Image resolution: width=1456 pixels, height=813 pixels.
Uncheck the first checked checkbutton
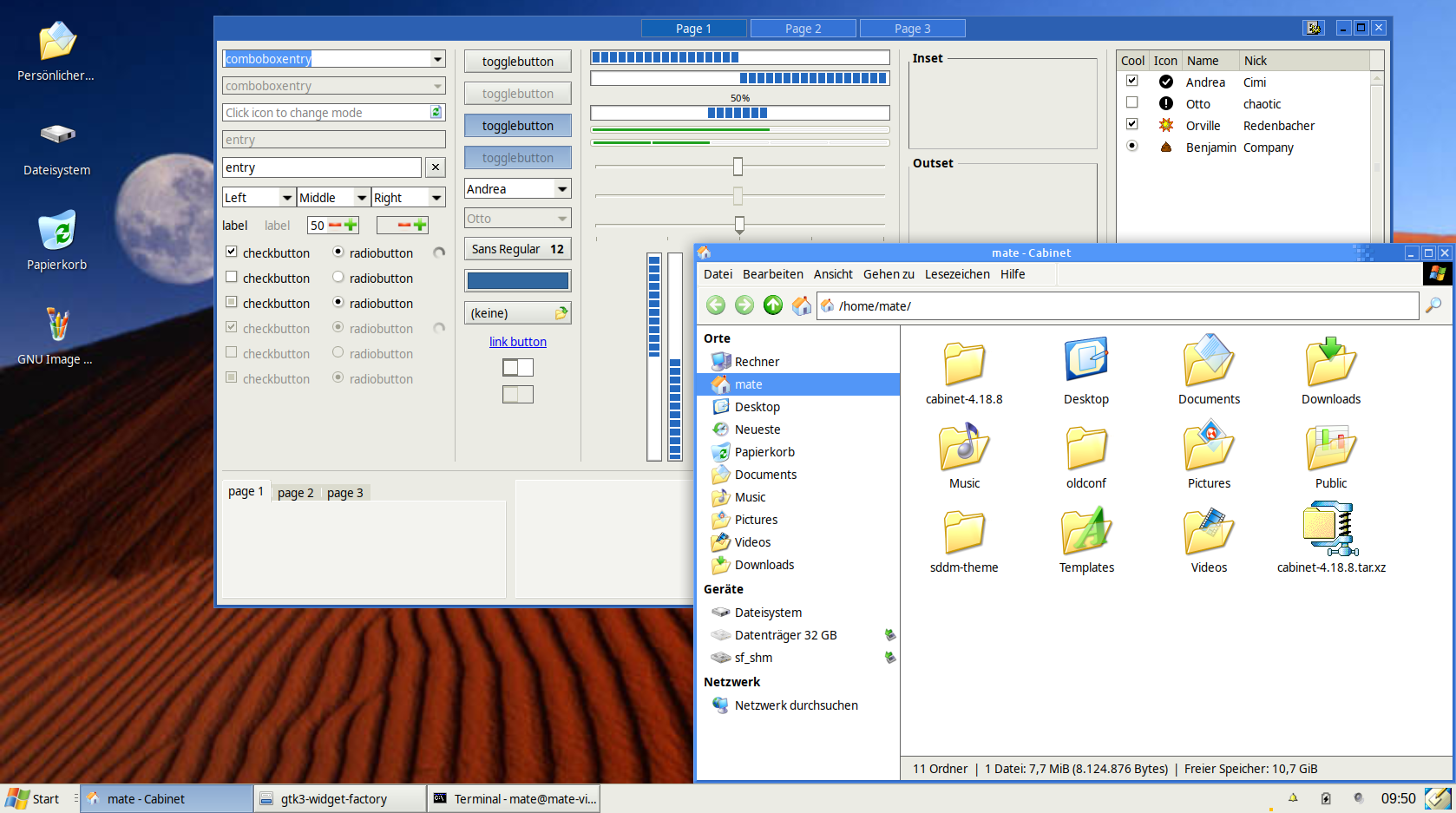coord(232,251)
